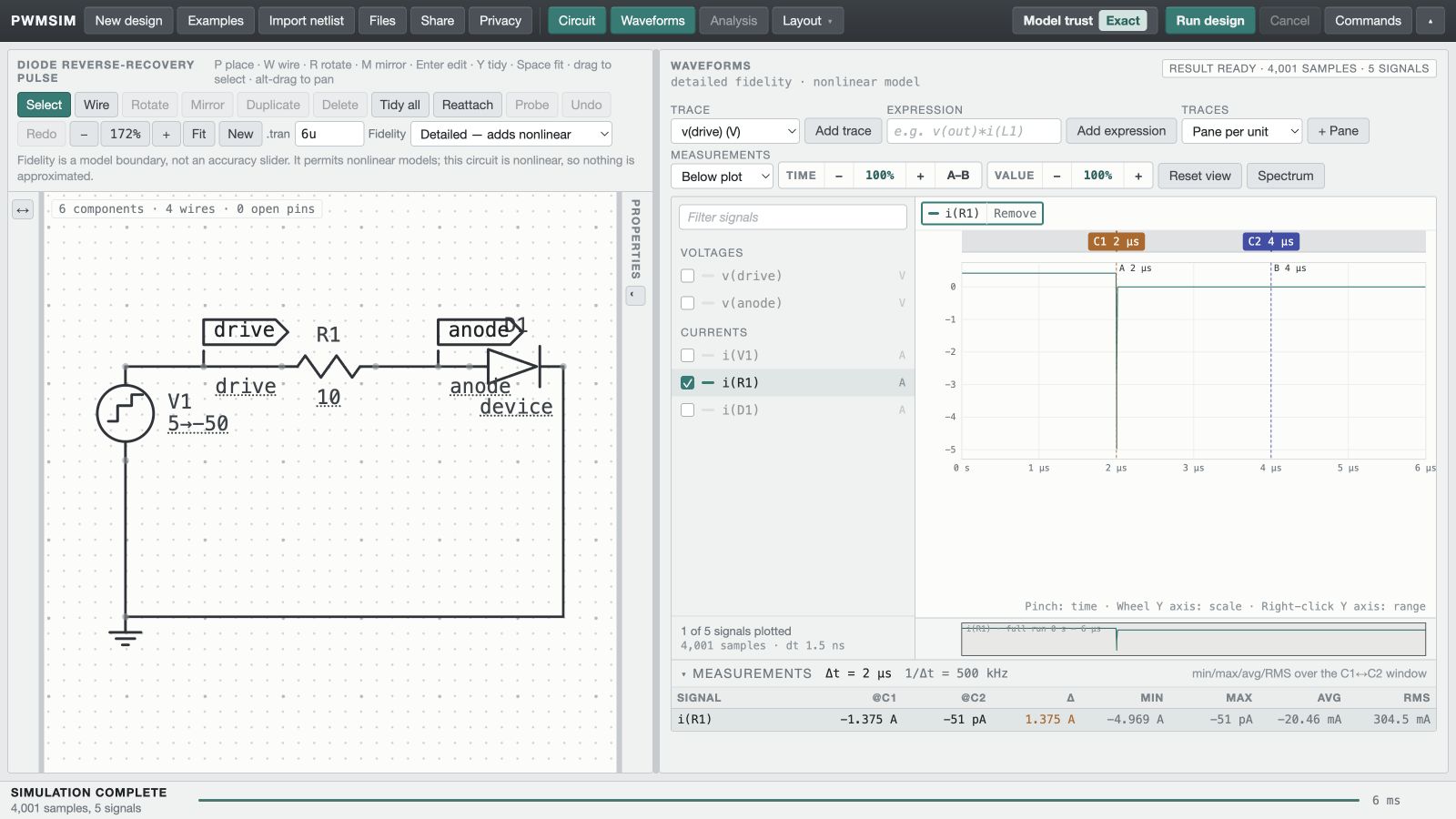Click the C2 4 µs cursor marker
Image resolution: width=1456 pixels, height=819 pixels.
point(1271,241)
